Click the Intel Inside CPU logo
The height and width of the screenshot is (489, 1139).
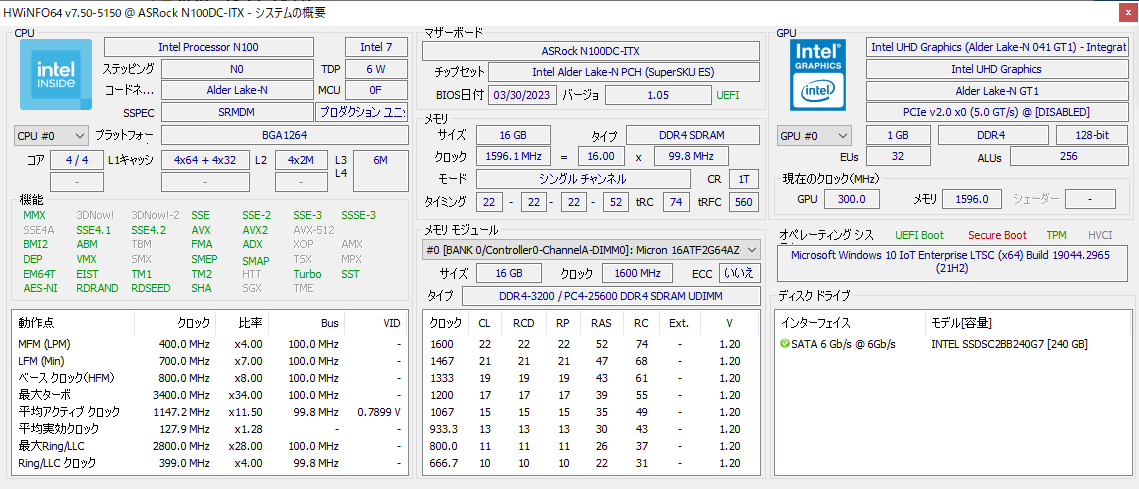56,74
